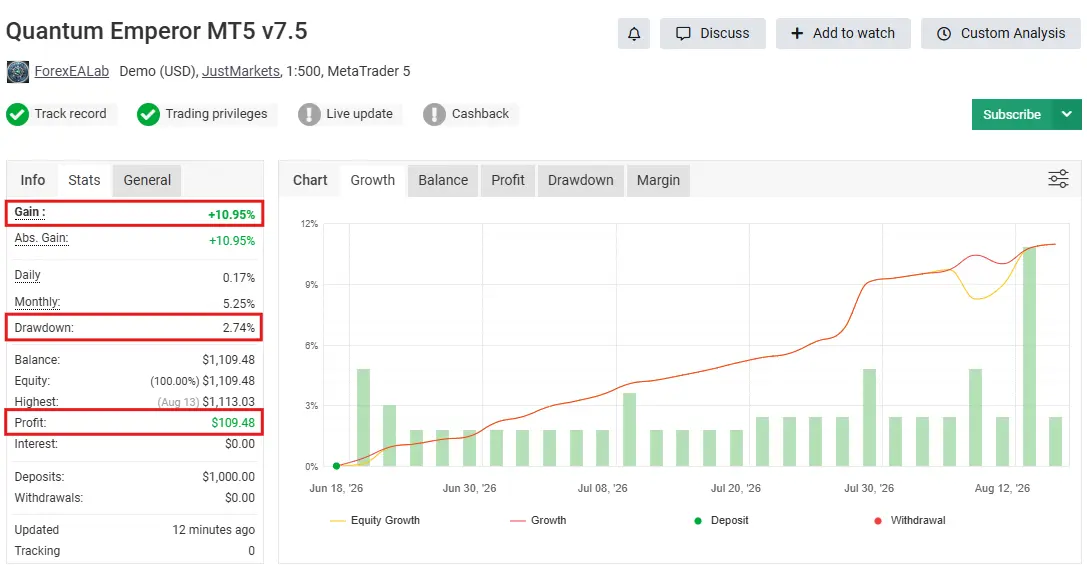Open the JustMarkets broker link
1087x572 pixels.
[x=241, y=71]
